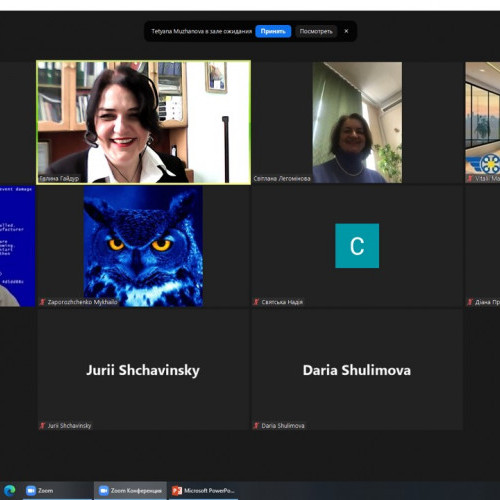This screenshot has width=500, height=500.
Task: Click the Tetyana Muzhanova waiting room message
Action: pos(202,31)
